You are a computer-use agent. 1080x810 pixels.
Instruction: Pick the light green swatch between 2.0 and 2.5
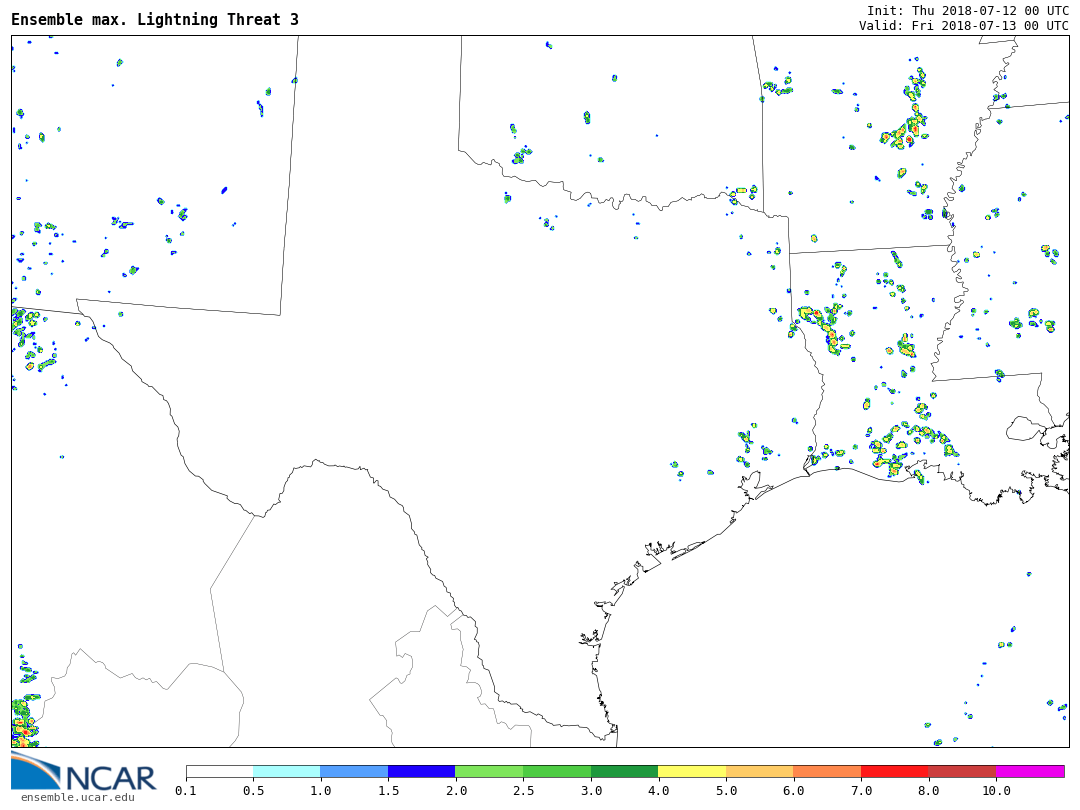[489, 772]
